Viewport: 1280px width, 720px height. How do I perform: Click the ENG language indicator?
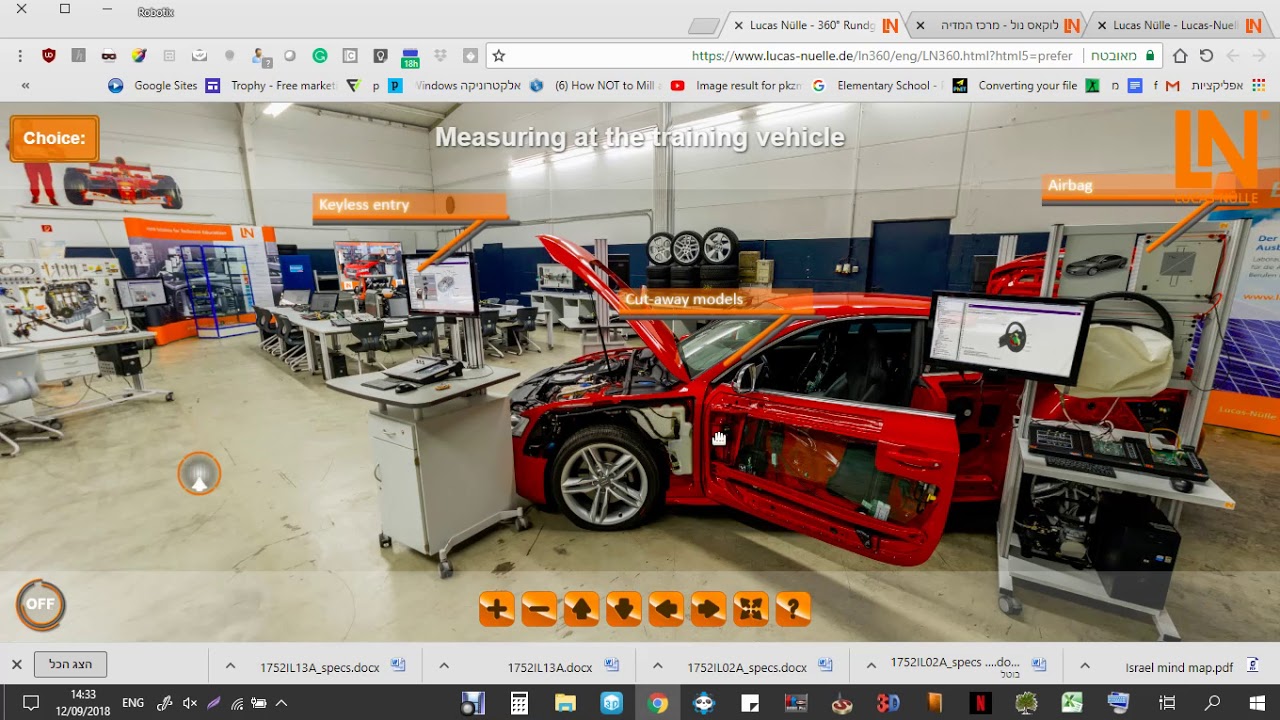click(x=133, y=703)
